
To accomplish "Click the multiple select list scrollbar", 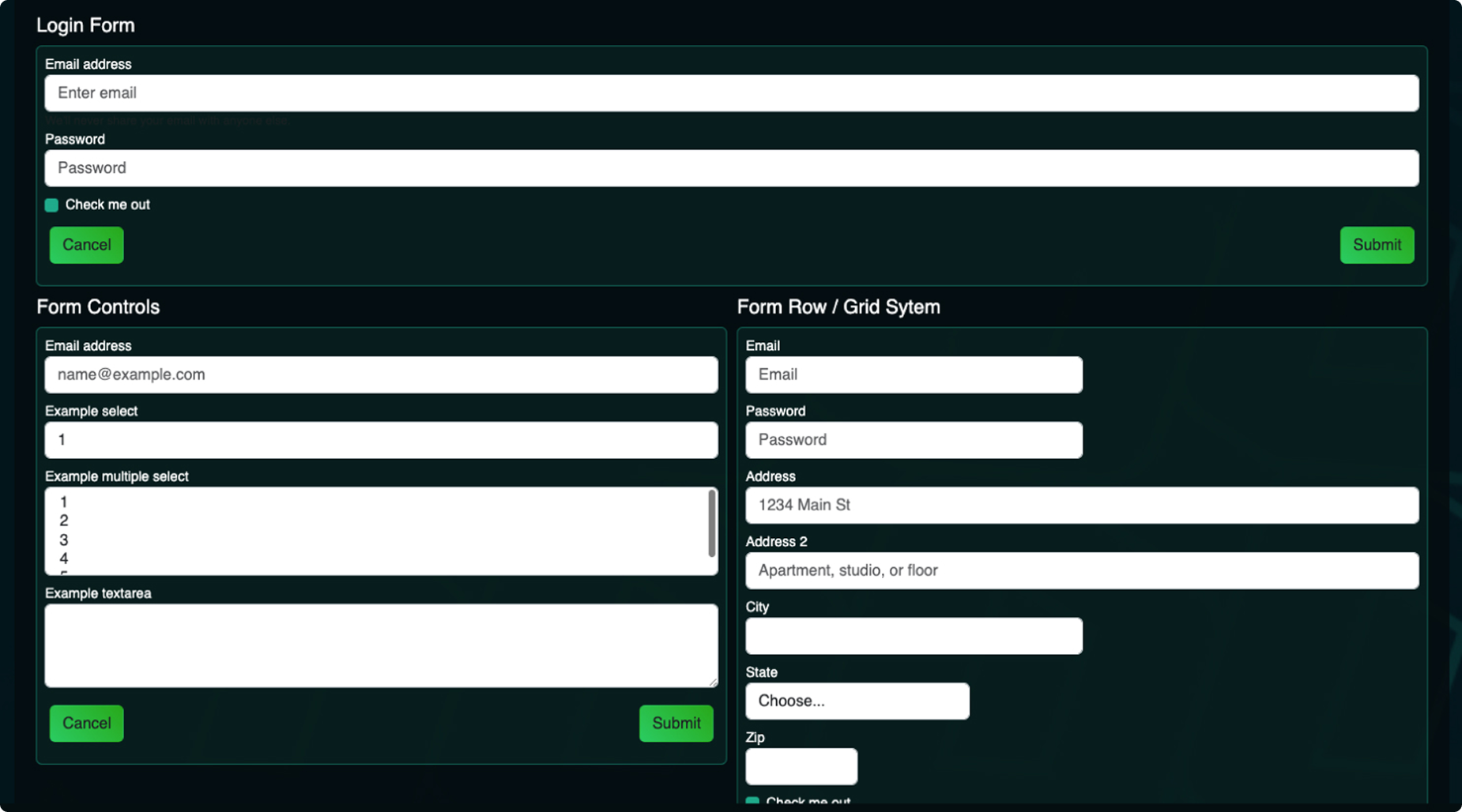I will 711,523.
